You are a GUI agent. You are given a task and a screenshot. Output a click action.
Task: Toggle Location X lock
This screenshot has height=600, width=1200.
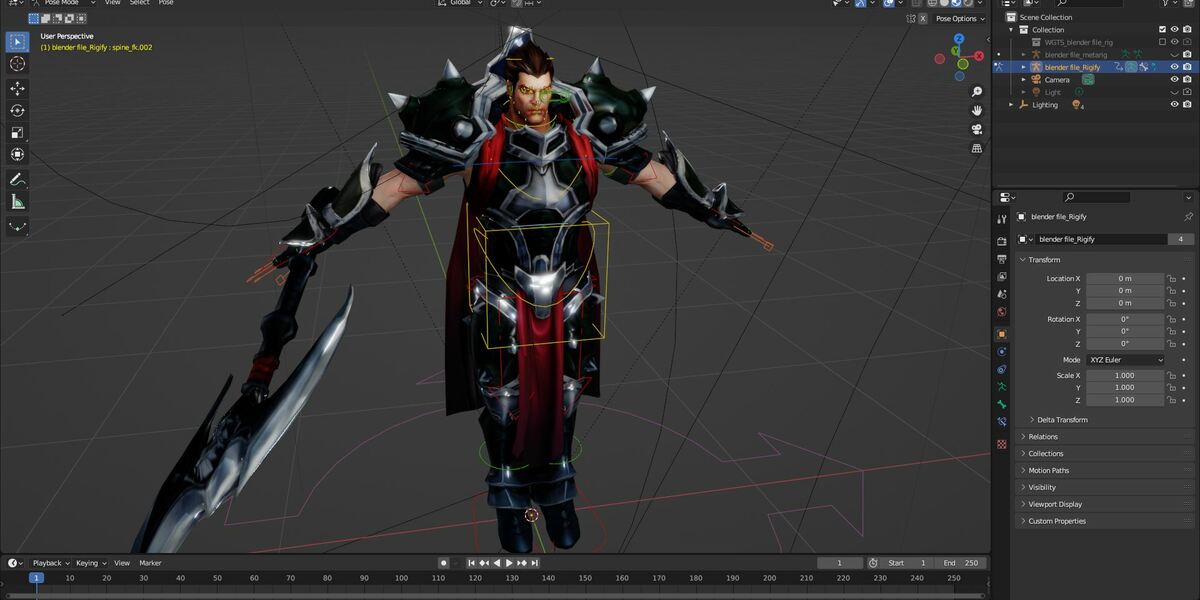click(x=1171, y=279)
